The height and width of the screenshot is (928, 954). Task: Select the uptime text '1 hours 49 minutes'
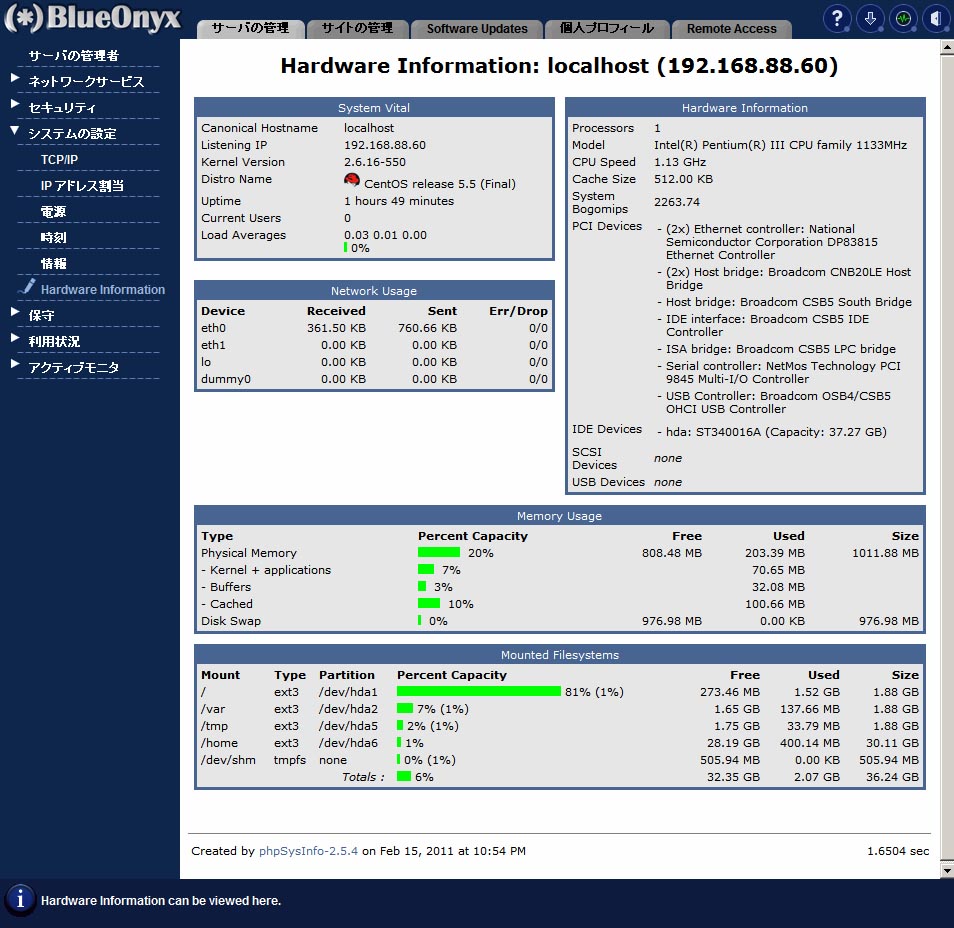(x=399, y=201)
